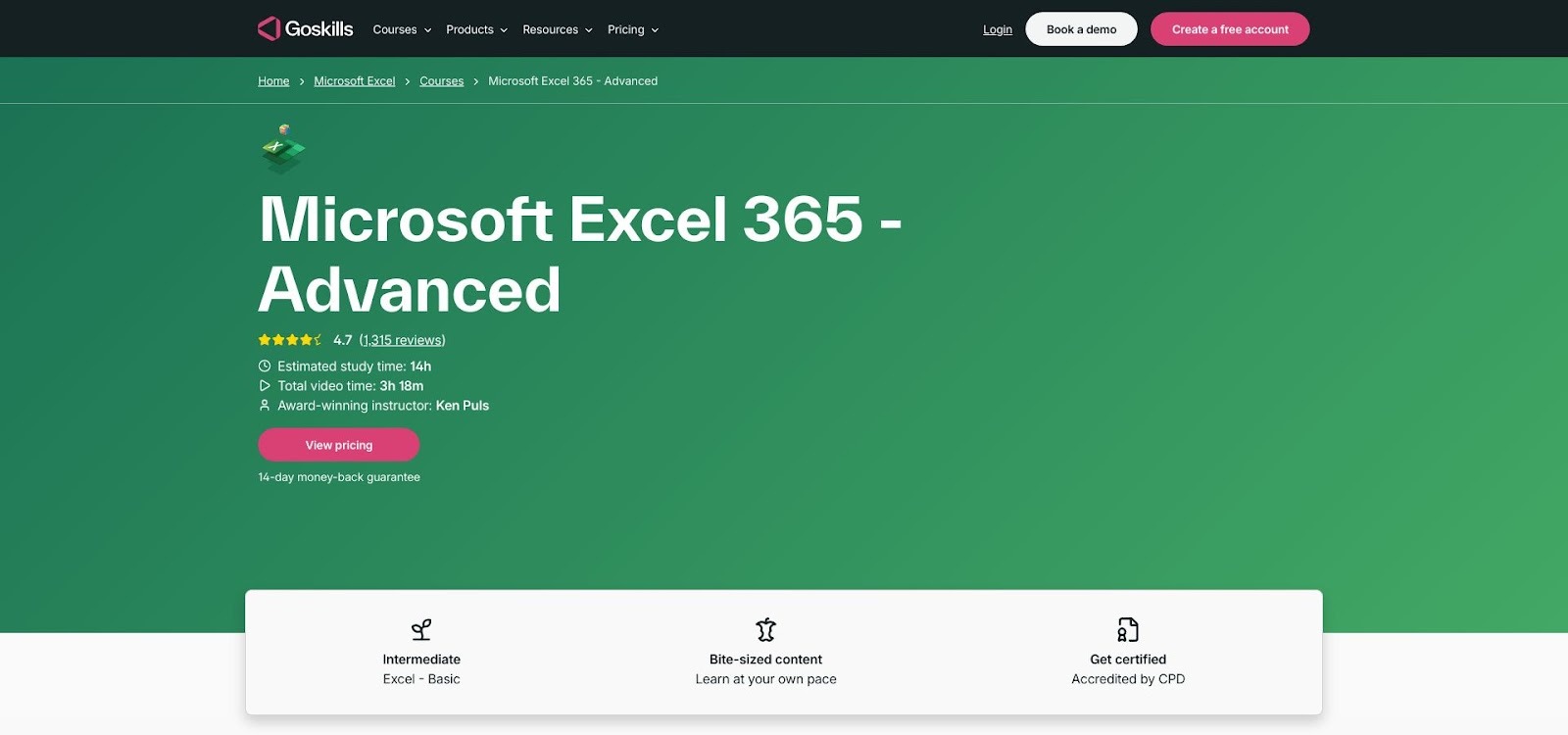Viewport: 1568px width, 735px height.
Task: Click the clock icon beside Estimated study time
Action: pos(265,367)
